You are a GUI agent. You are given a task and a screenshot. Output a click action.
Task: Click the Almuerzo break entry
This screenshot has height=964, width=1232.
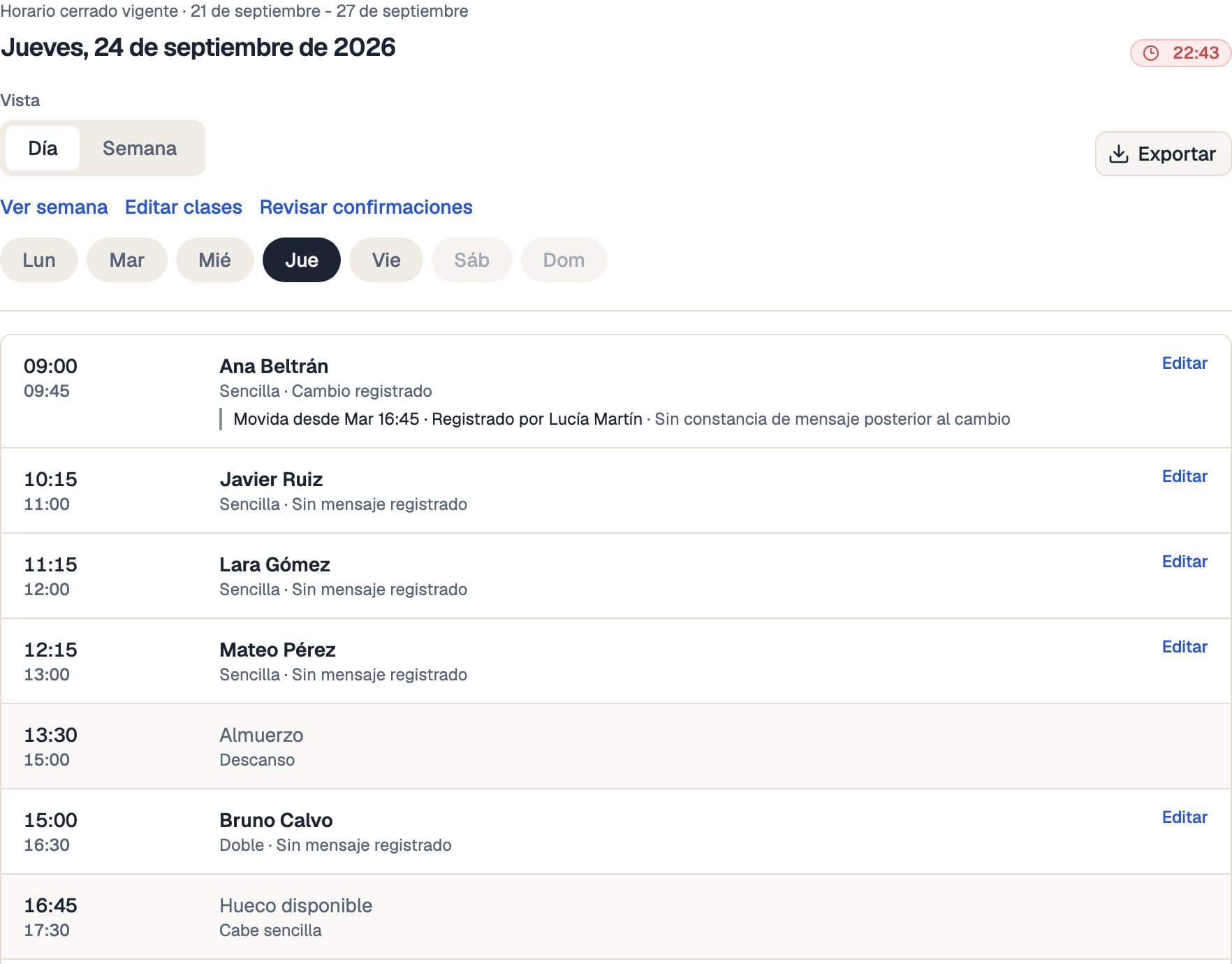tap(615, 746)
